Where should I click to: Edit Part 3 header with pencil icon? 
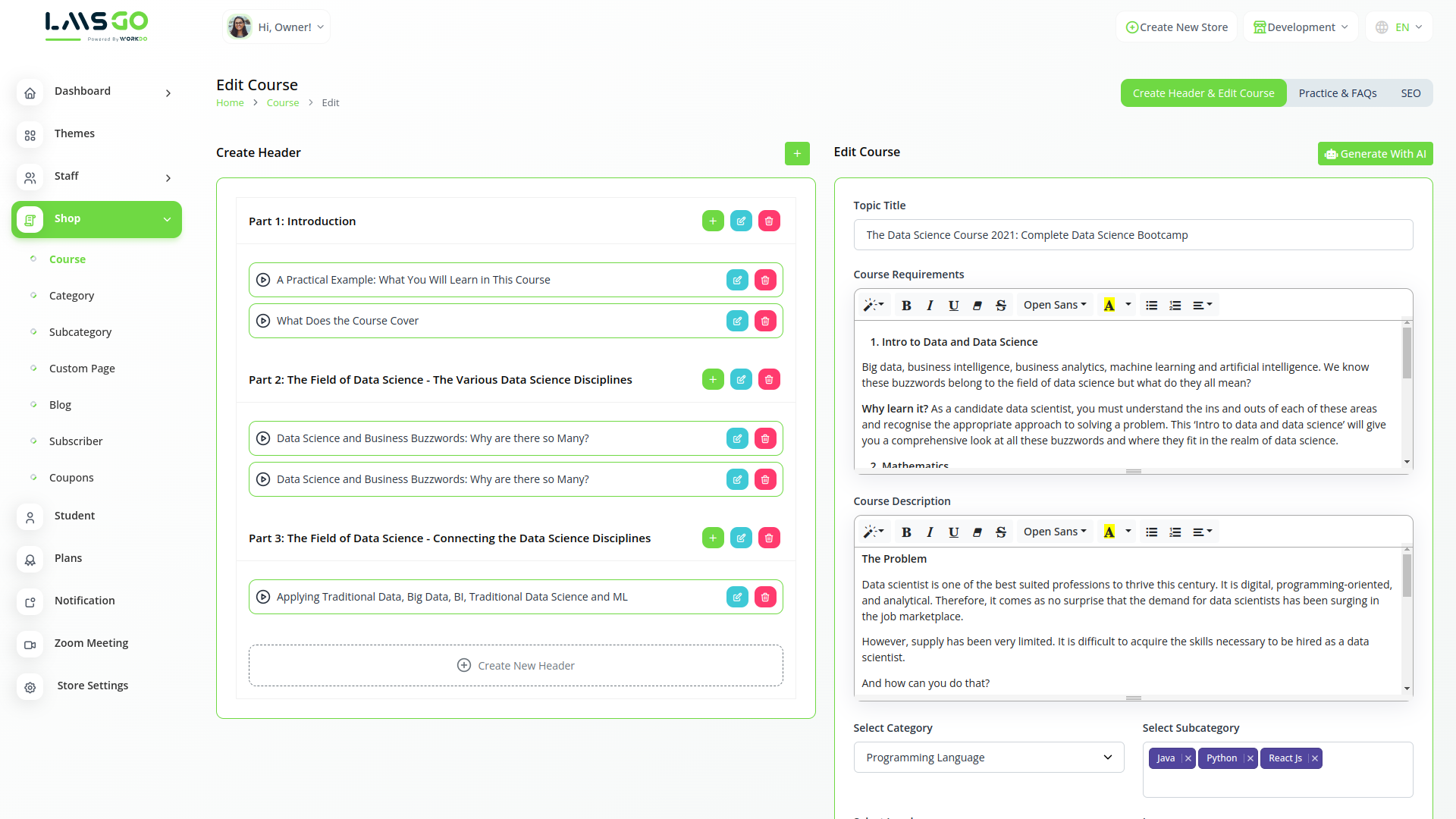[741, 538]
